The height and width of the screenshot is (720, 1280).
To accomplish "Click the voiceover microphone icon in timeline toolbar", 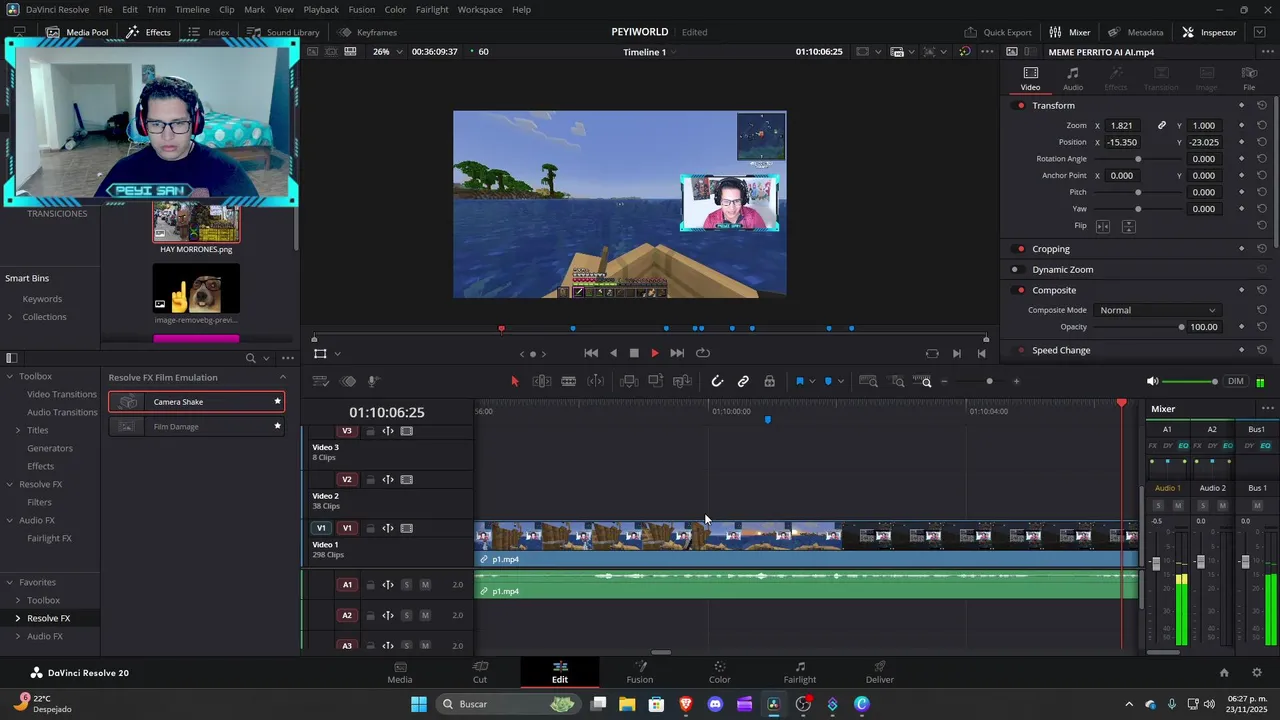I will point(373,381).
